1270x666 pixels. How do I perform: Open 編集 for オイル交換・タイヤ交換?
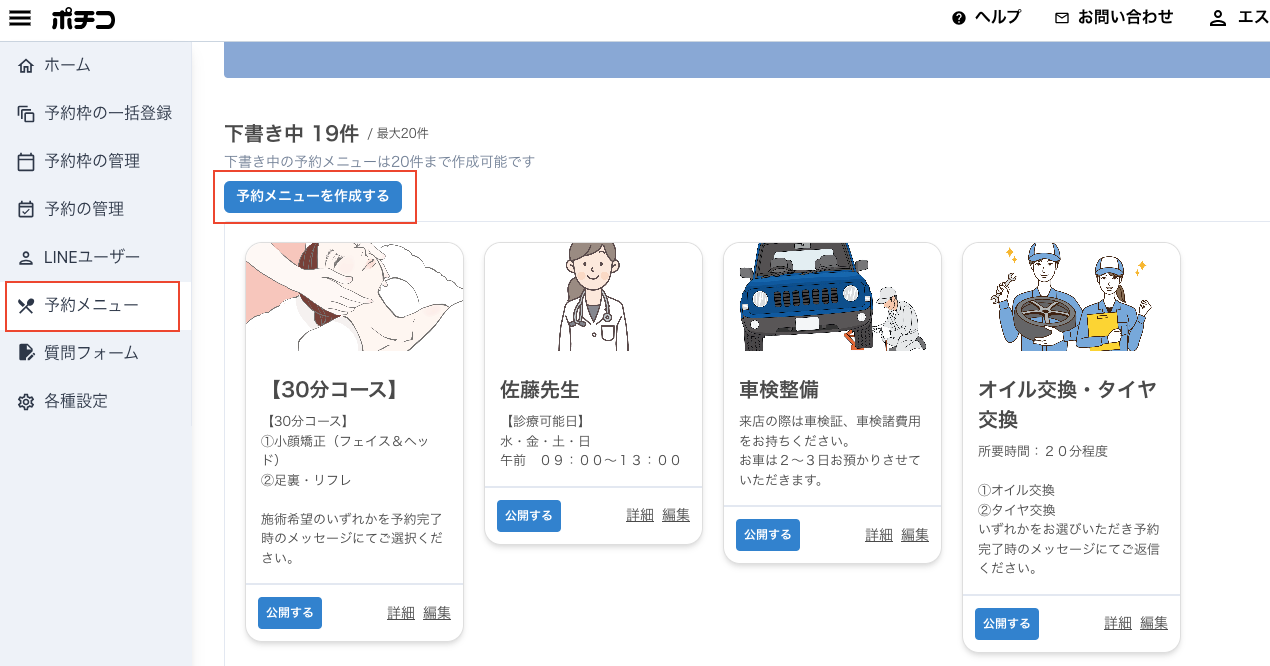click(1154, 624)
